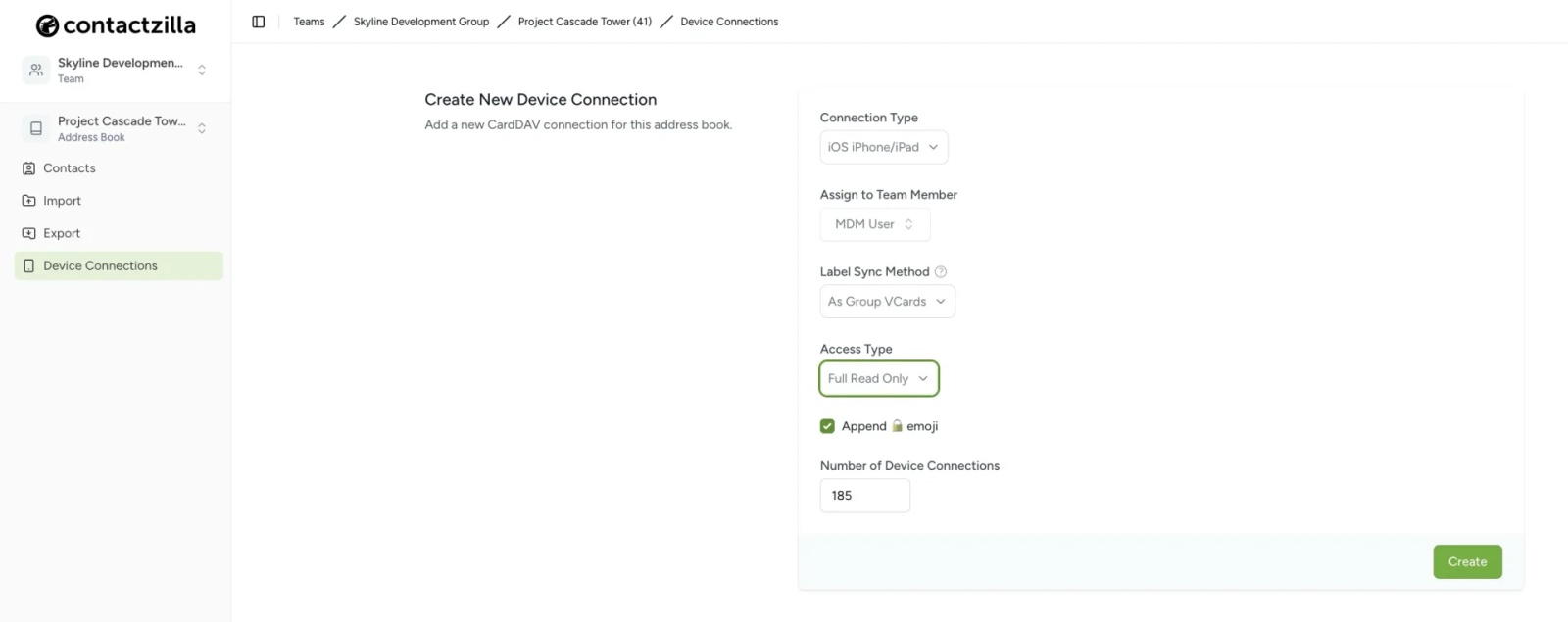This screenshot has height=622, width=1568.
Task: Open the Project Cascade Tower address book switcher
Action: [x=116, y=128]
